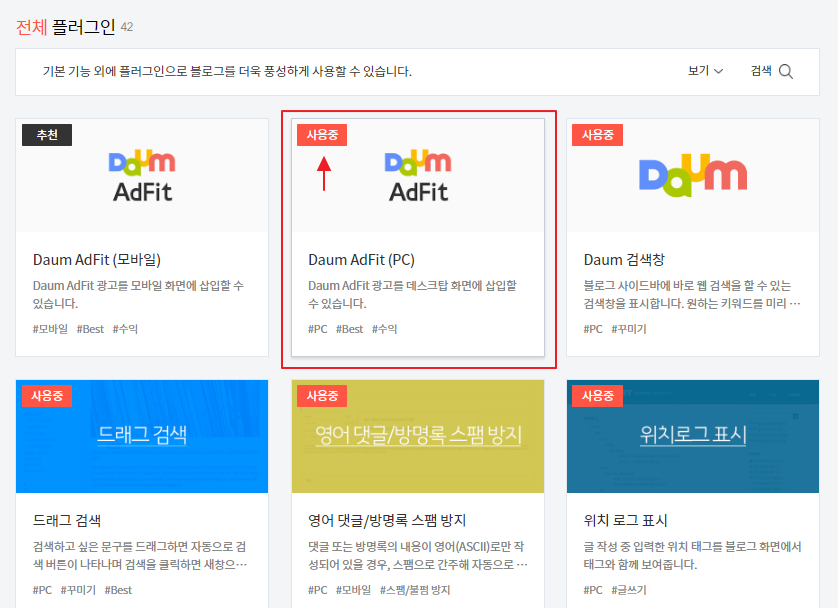The image size is (838, 608).
Task: Click the search magnifier icon
Action: coord(786,71)
